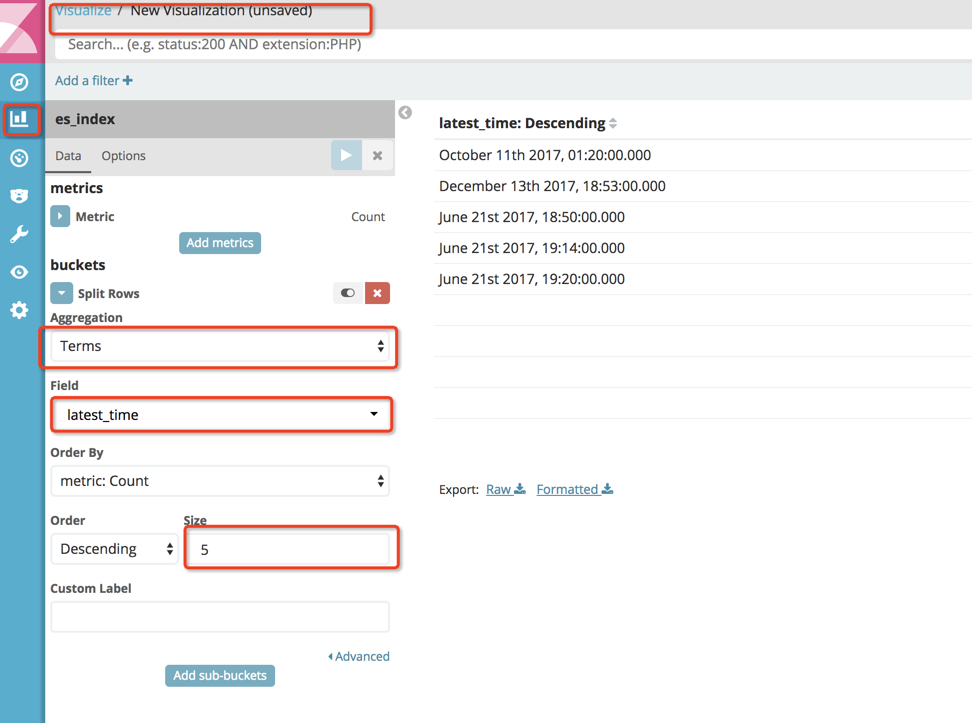
Task: Open Dev Tools wrench icon
Action: 19,234
